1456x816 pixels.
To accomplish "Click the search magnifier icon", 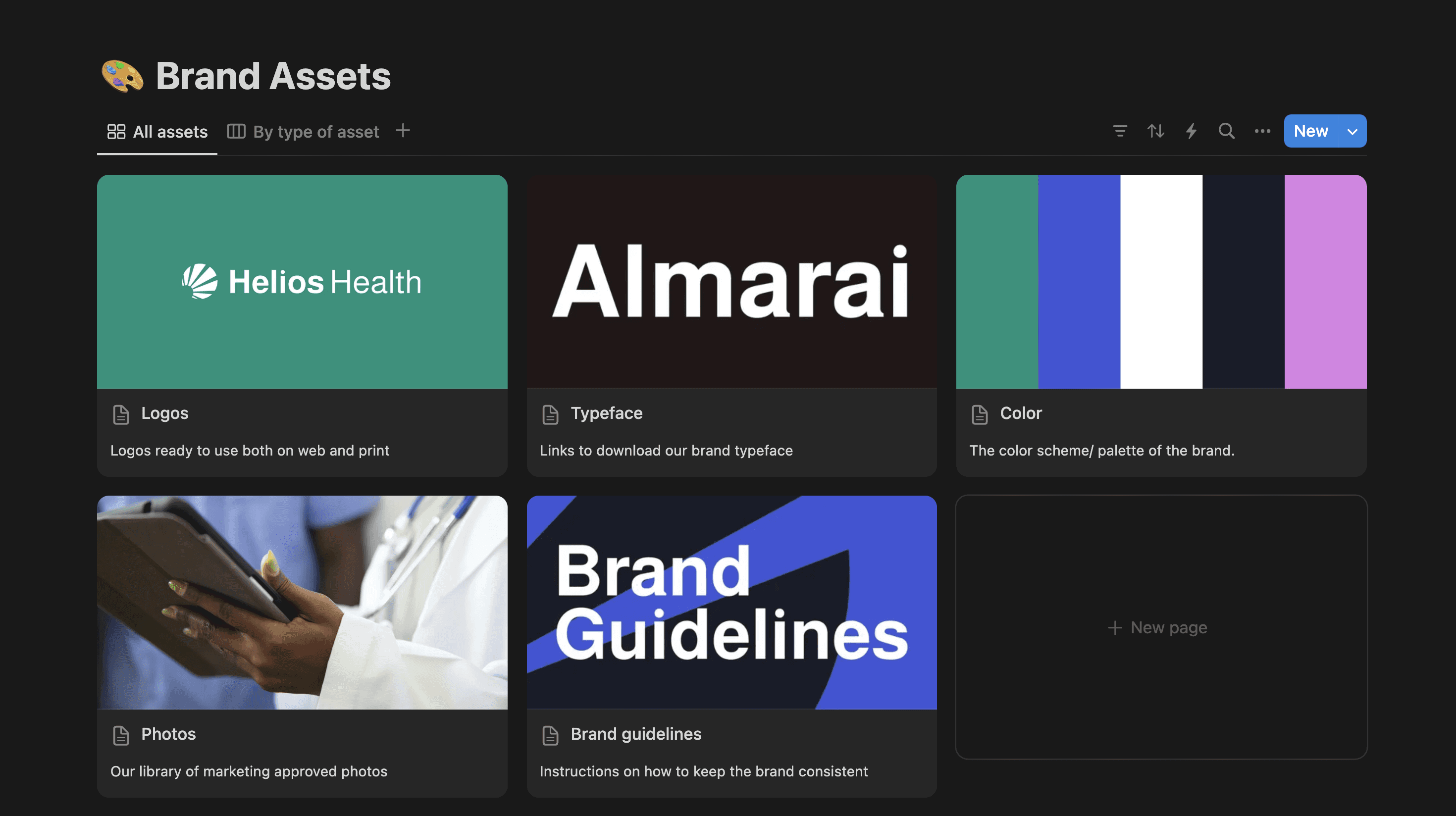I will coord(1226,131).
